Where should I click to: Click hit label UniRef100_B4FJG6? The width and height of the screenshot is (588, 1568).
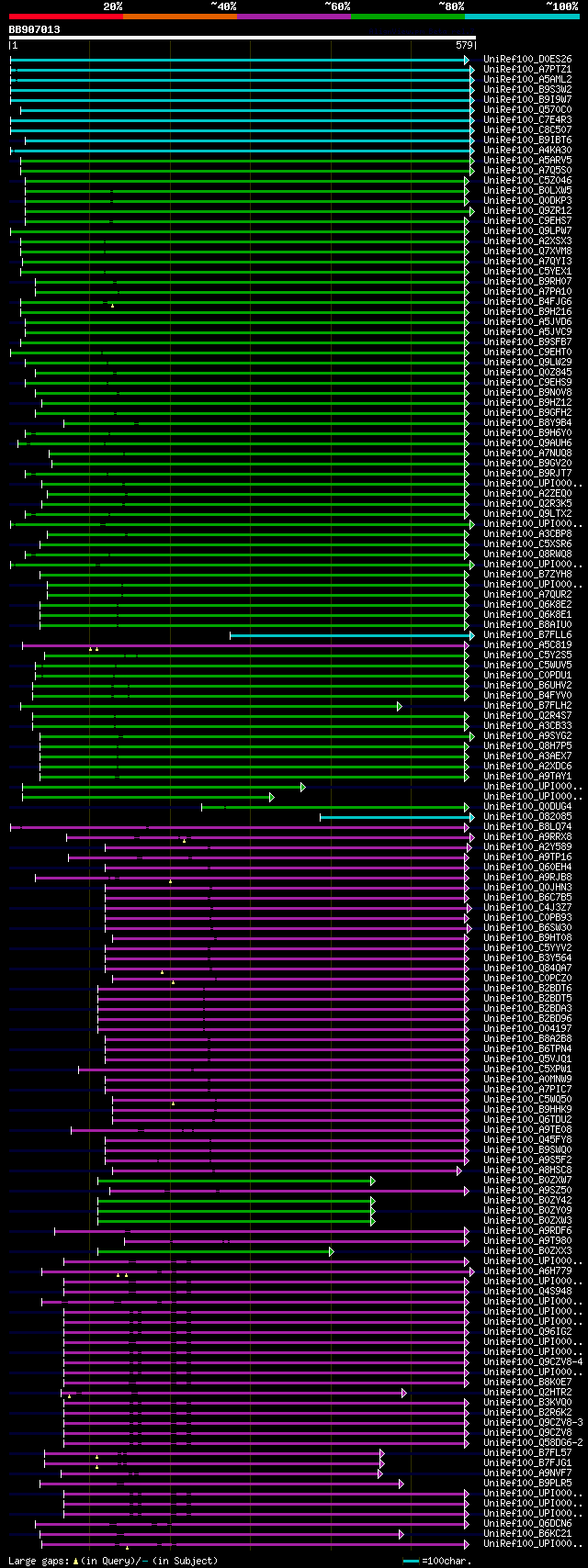click(527, 302)
